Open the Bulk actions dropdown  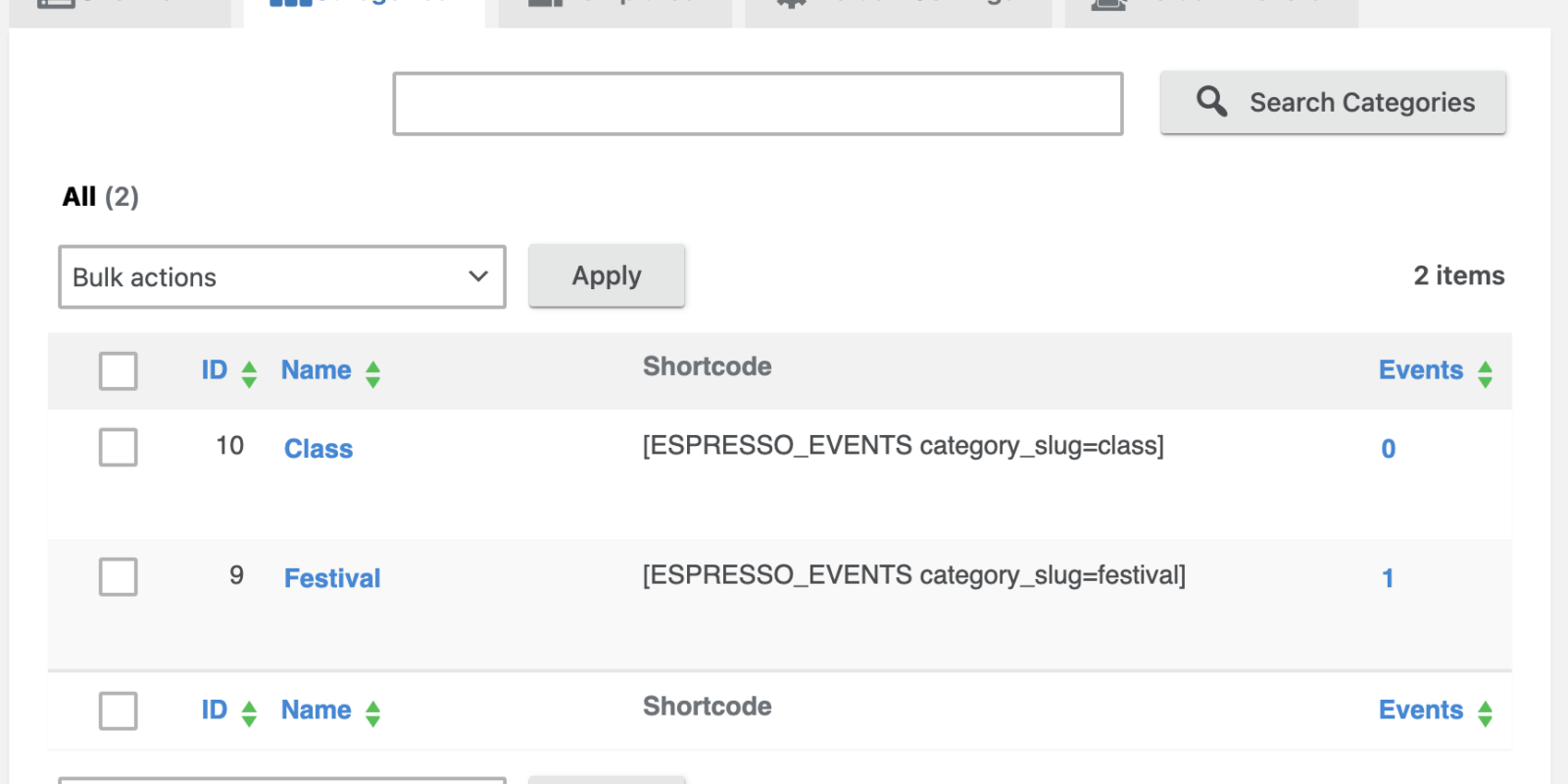point(281,277)
